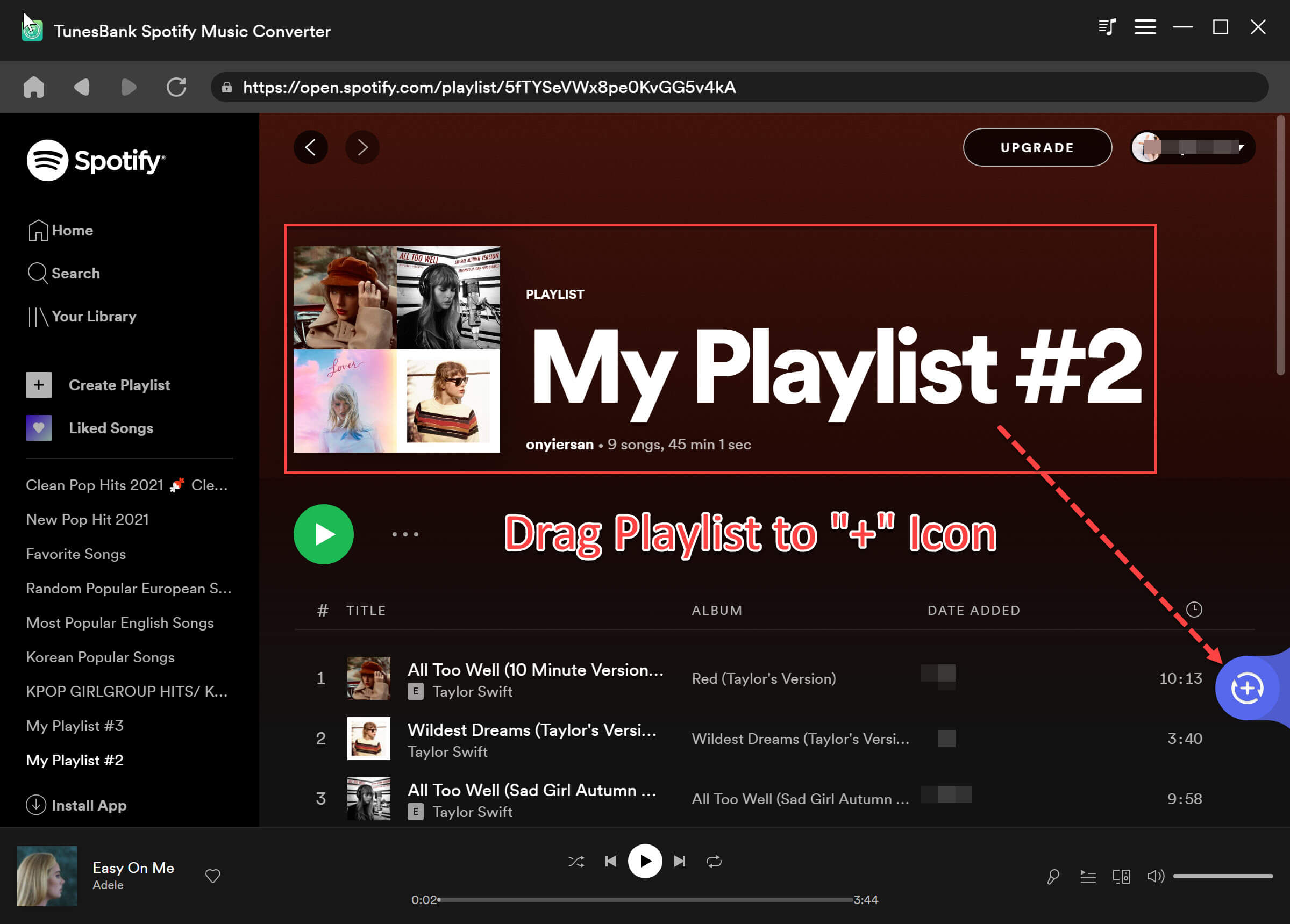Click the browser back arrow
Screen dimensions: 1290x924
(x=82, y=87)
